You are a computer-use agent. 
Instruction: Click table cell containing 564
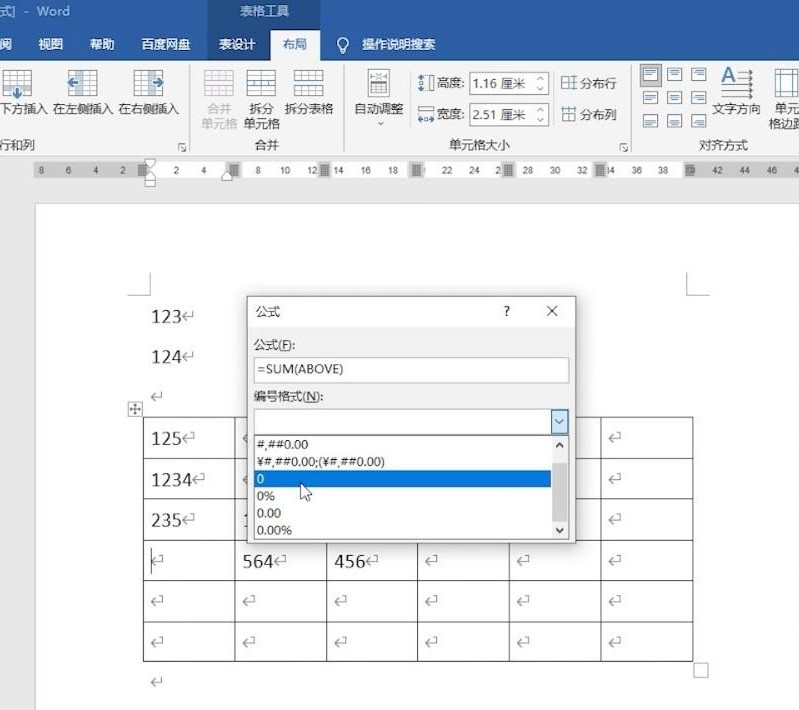tap(280, 561)
